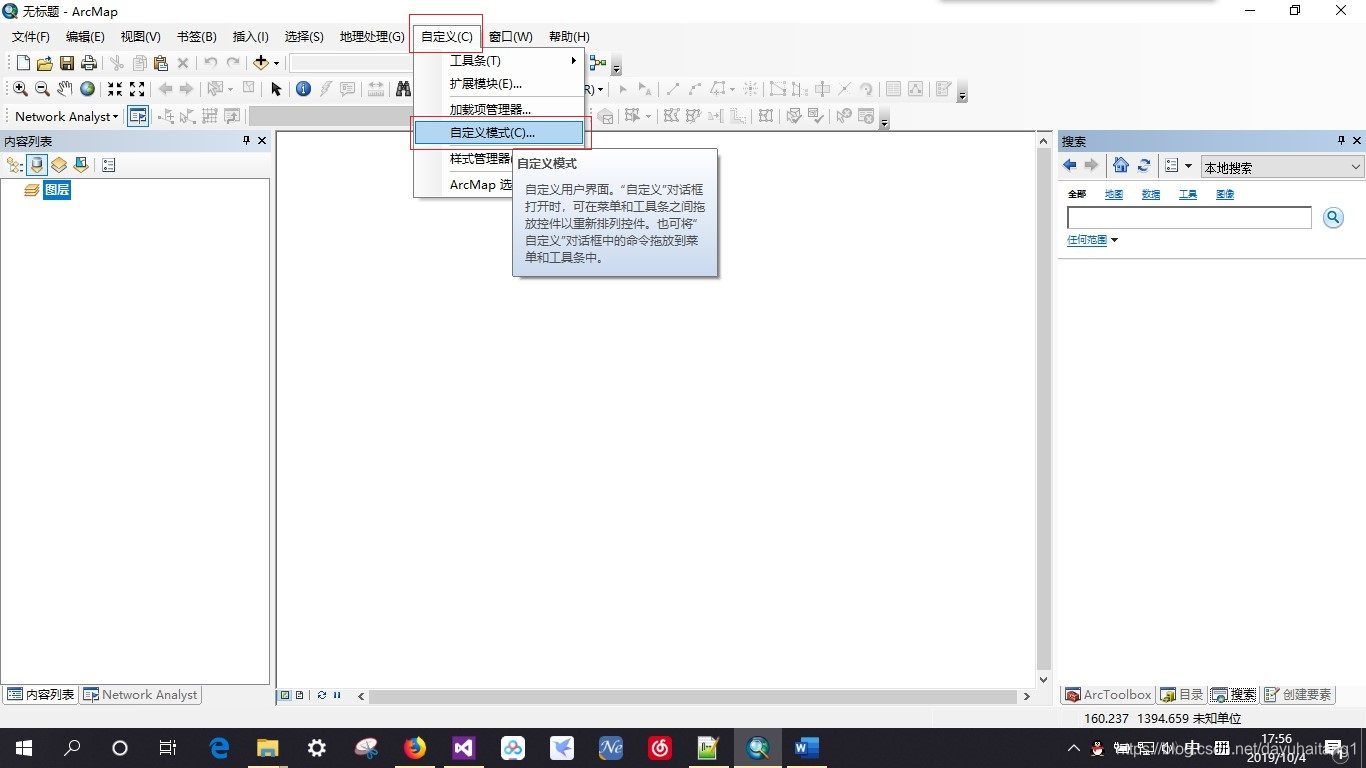Viewport: 1366px width, 768px height.
Task: Toggle the Network Analyst Window button
Action: 137,116
